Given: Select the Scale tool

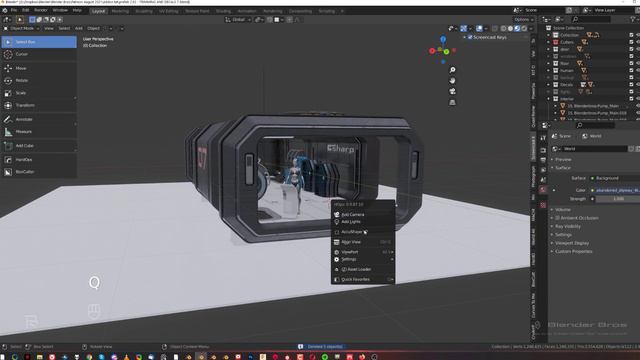Looking at the screenshot, I should pyautogui.click(x=39, y=93).
